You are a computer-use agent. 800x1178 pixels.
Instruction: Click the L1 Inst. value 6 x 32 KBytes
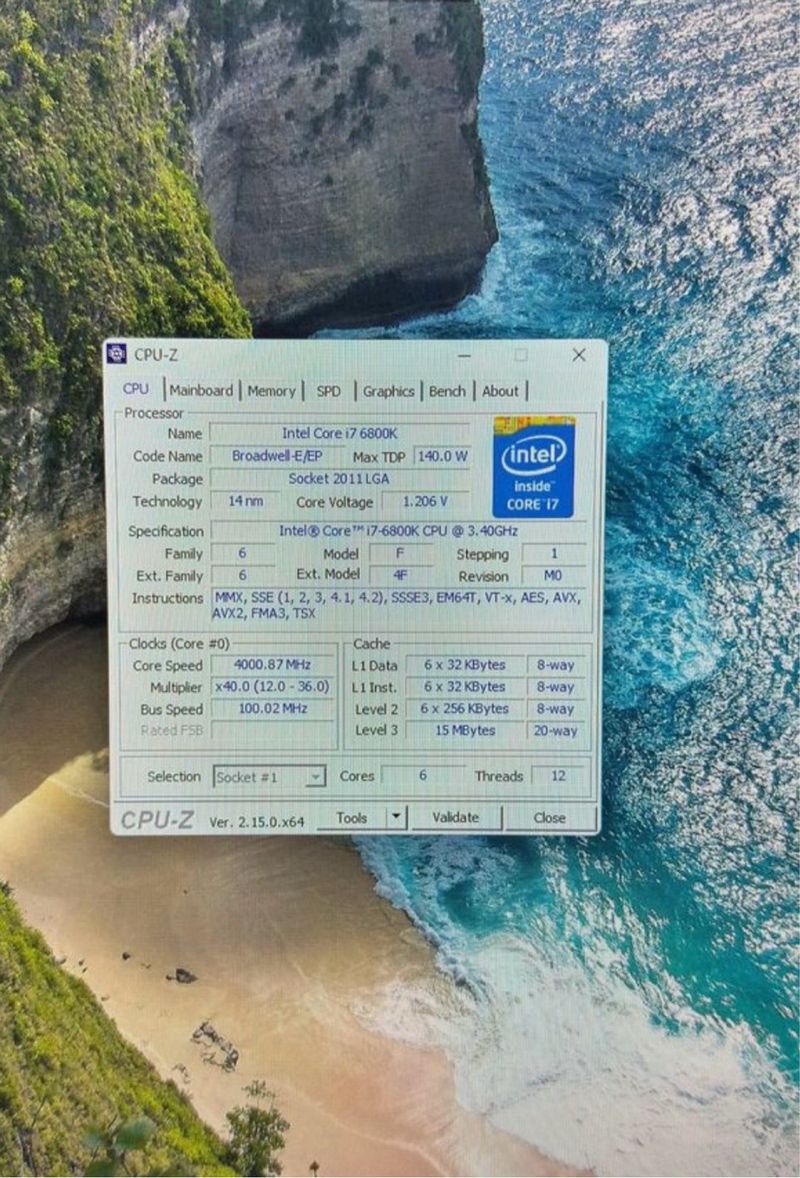tap(464, 687)
